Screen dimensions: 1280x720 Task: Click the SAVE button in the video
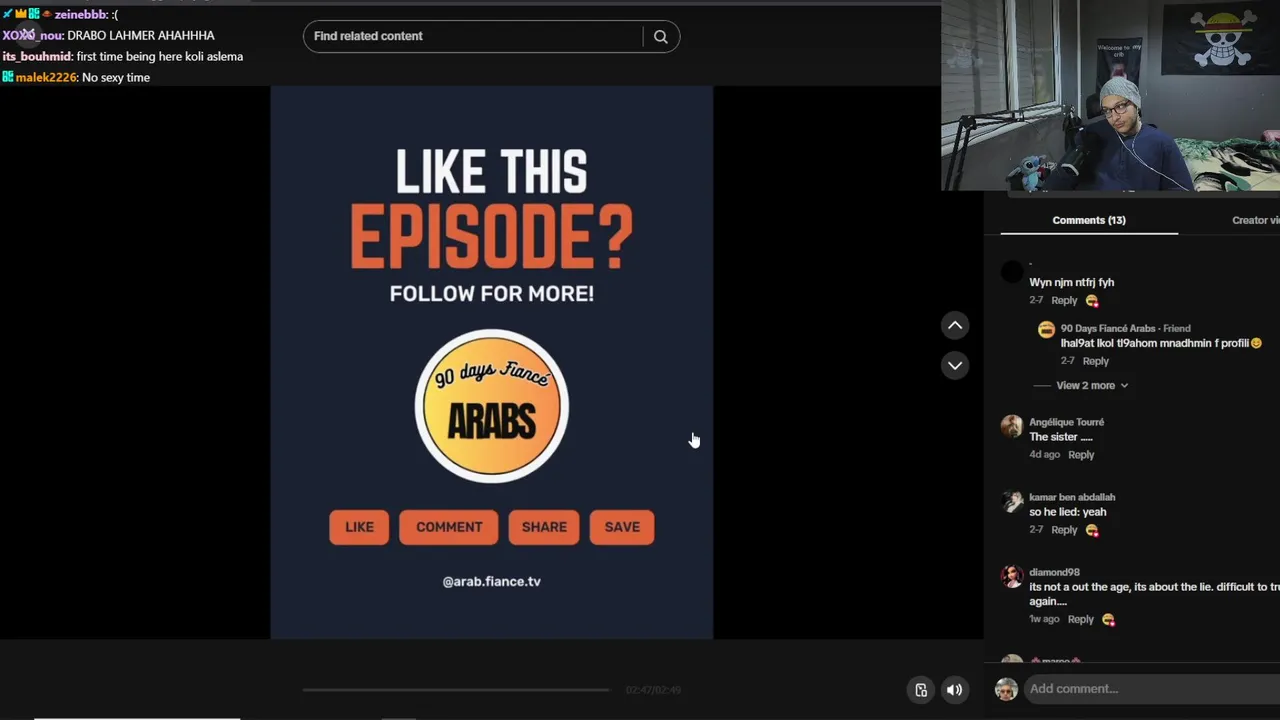pos(622,527)
